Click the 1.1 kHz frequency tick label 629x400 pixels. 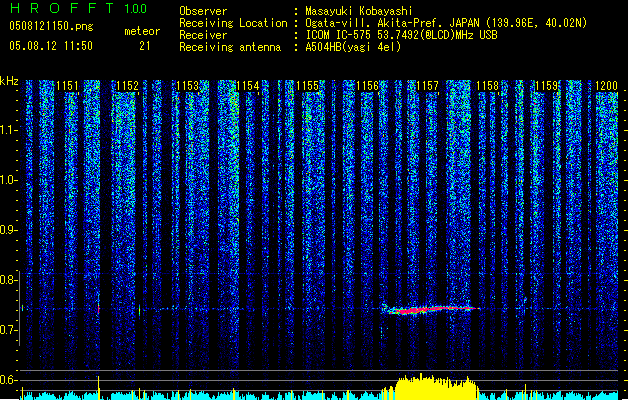[x=8, y=130]
